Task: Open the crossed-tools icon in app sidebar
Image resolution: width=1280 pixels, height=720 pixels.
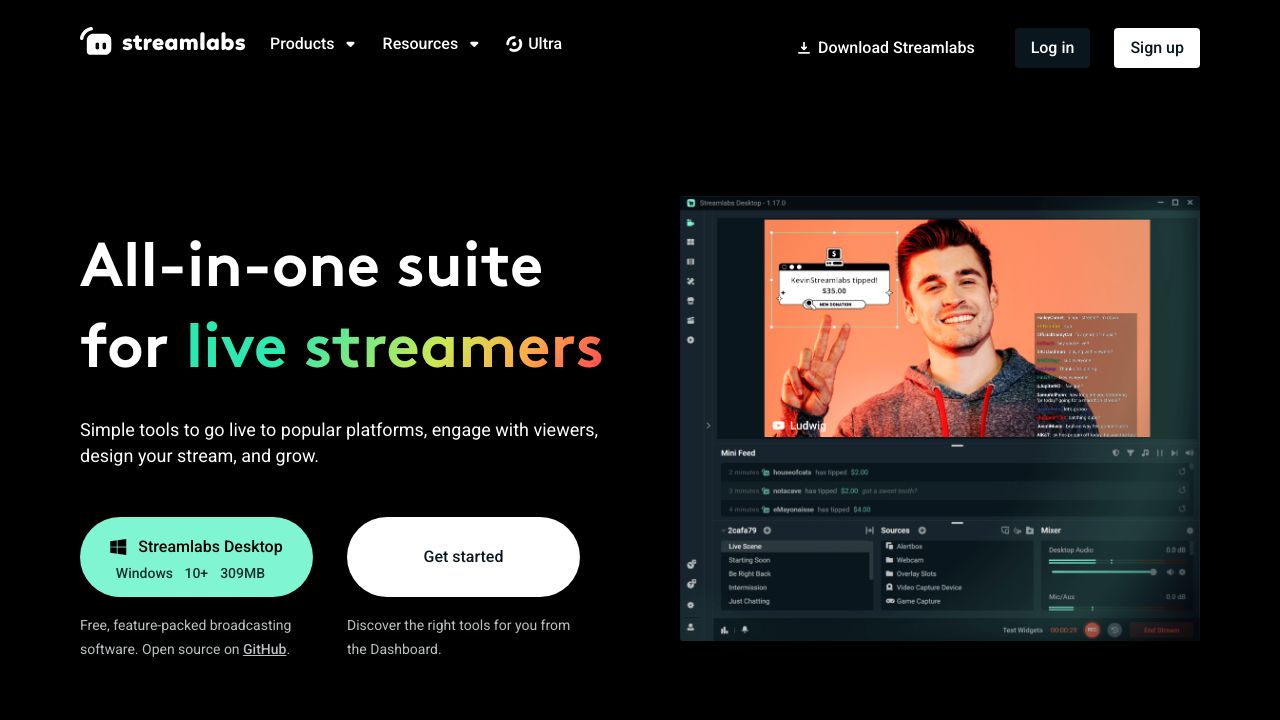Action: (x=691, y=281)
